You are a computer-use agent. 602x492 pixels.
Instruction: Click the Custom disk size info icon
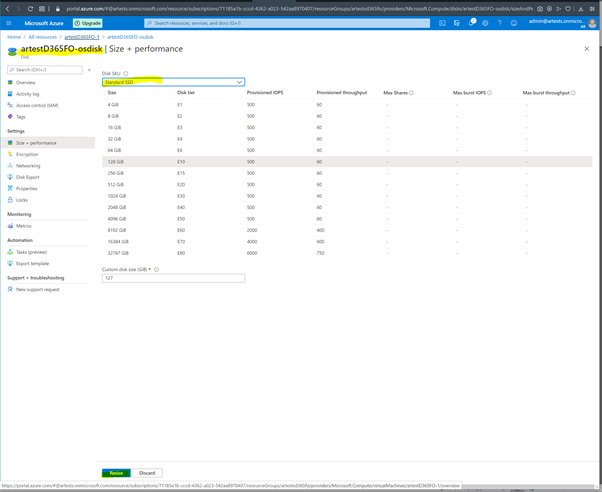tap(157, 269)
